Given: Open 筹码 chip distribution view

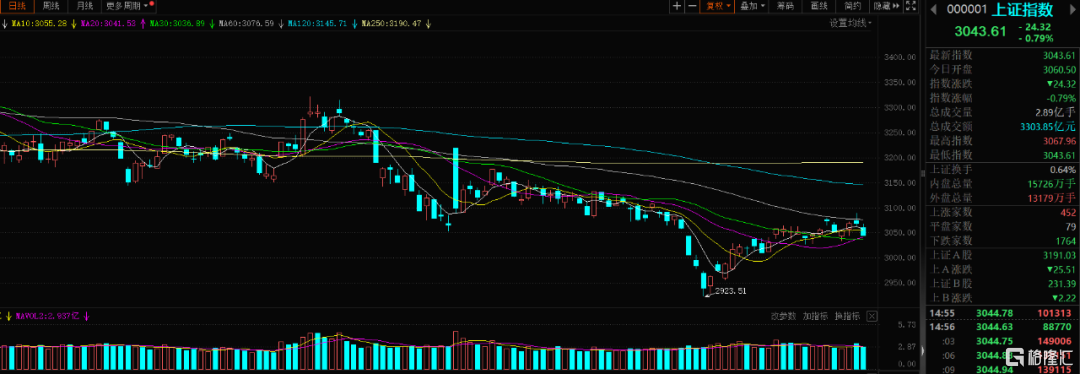Looking at the screenshot, I should [785, 6].
